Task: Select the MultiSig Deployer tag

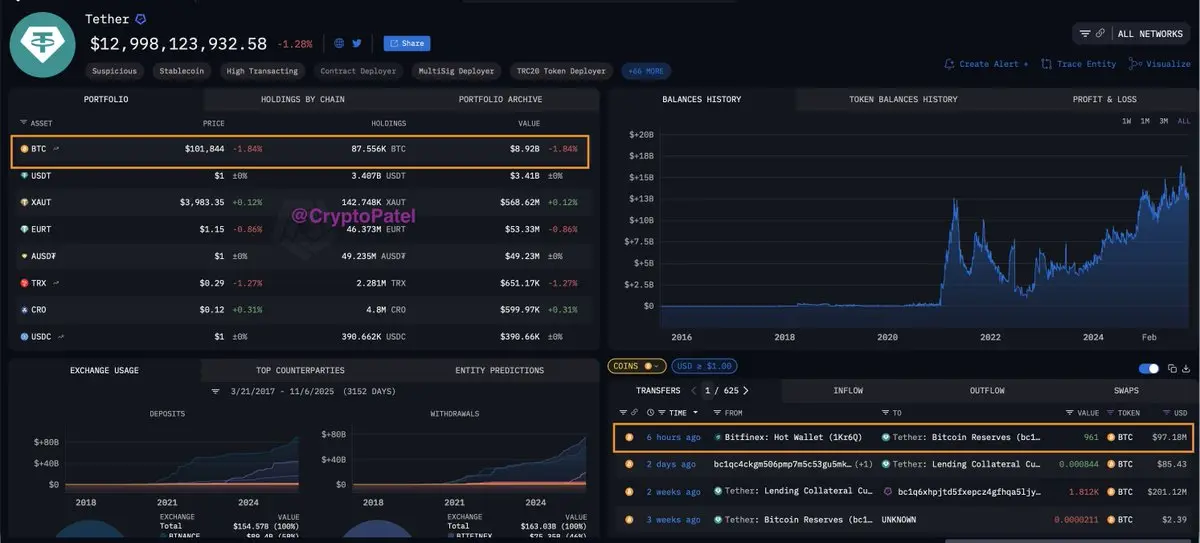Action: (456, 71)
